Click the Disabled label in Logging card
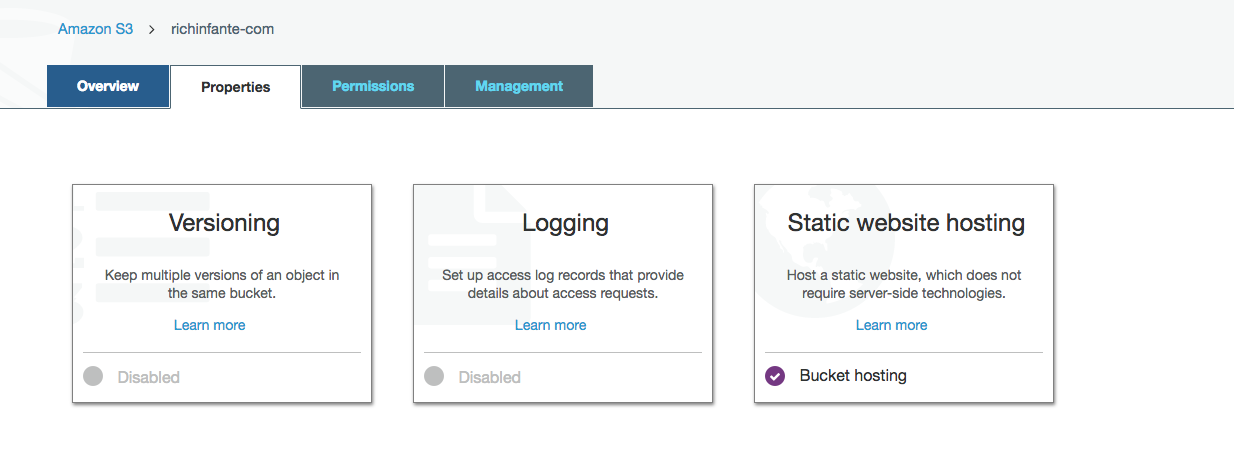The height and width of the screenshot is (474, 1234). coord(489,377)
